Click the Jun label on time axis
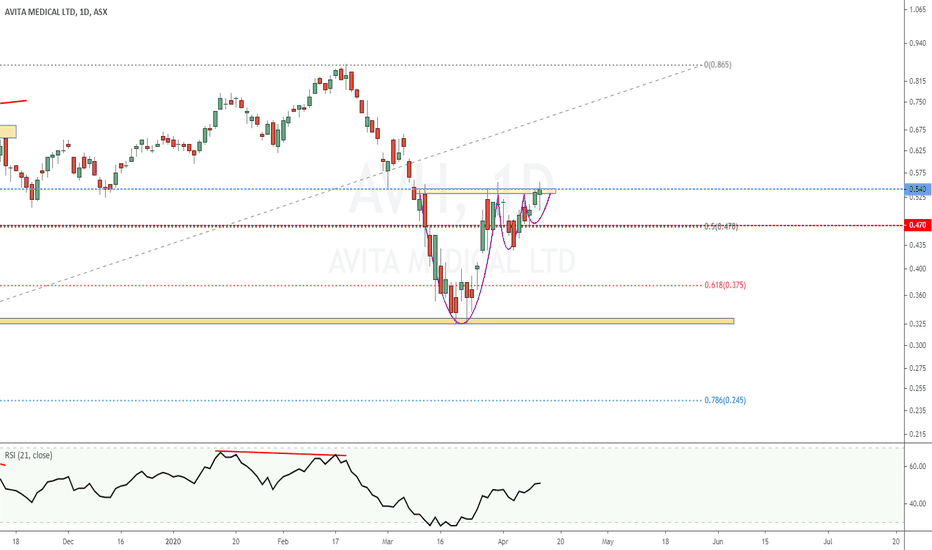This screenshot has height=550, width=932. (718, 542)
